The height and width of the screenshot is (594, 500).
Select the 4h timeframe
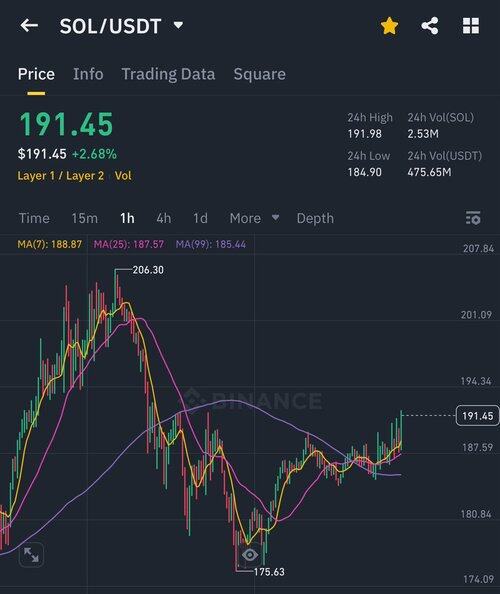coord(164,218)
